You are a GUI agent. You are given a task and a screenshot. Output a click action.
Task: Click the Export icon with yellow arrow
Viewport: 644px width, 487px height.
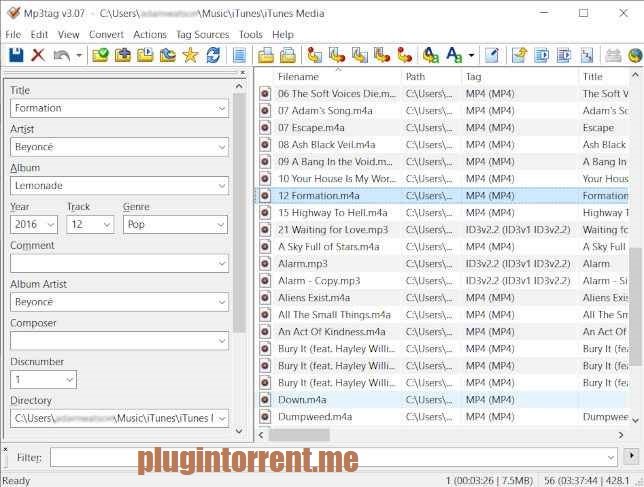pos(519,55)
